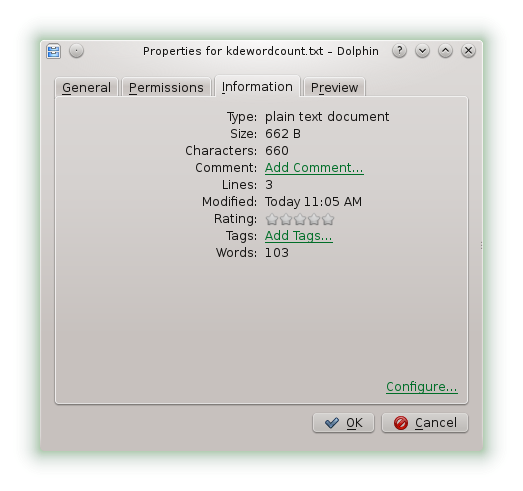Open the Configure... link
The image size is (523, 491).
[422, 387]
